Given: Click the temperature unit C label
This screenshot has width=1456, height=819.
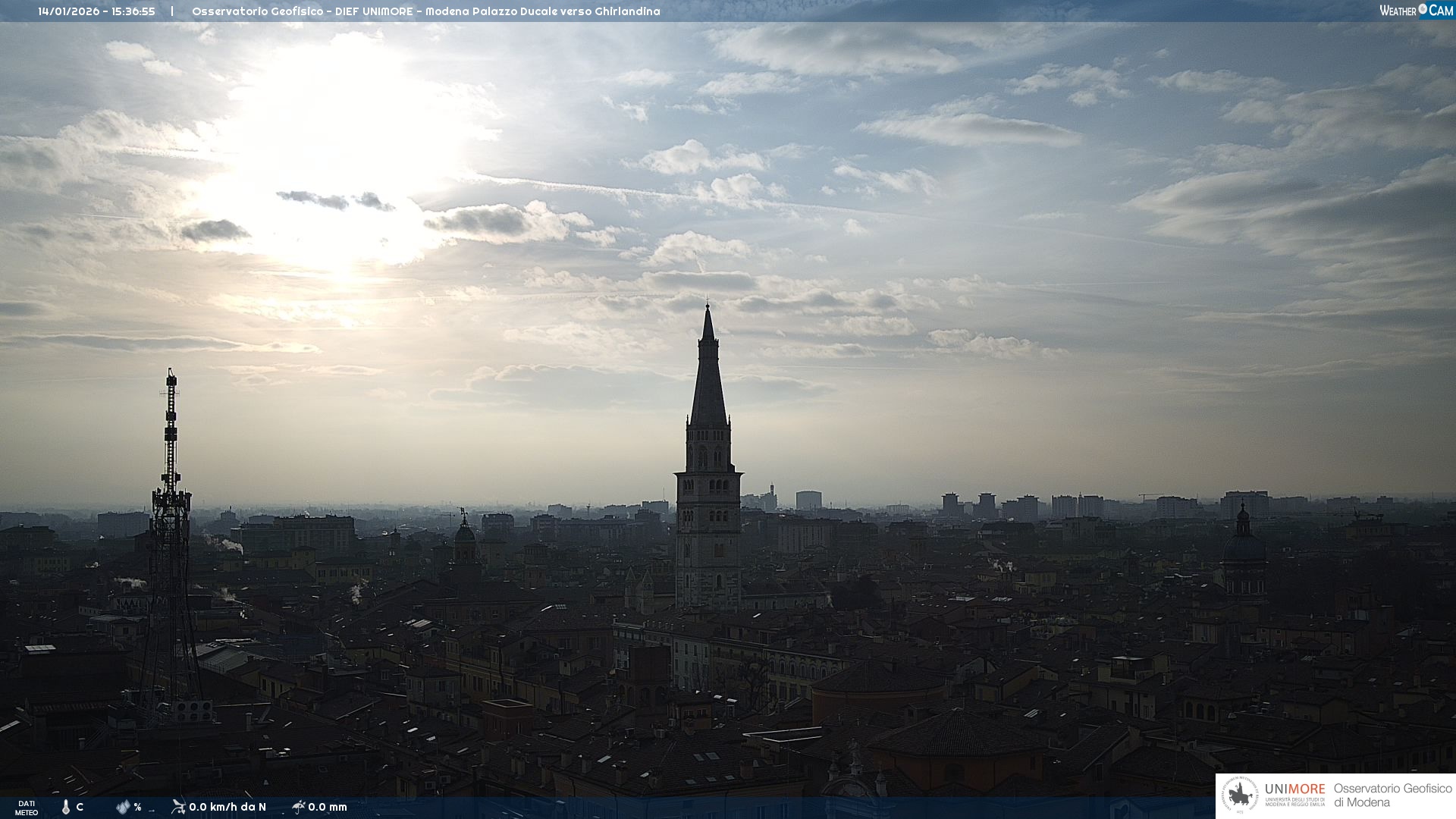Looking at the screenshot, I should pos(80,807).
